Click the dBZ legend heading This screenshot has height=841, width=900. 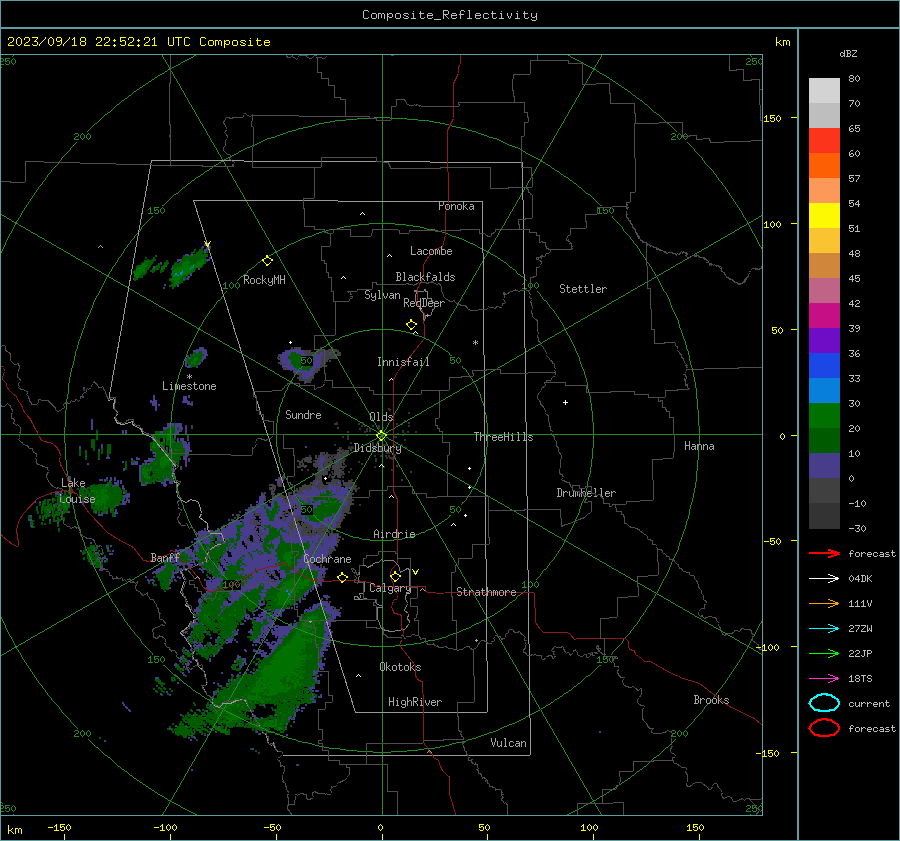[x=848, y=53]
